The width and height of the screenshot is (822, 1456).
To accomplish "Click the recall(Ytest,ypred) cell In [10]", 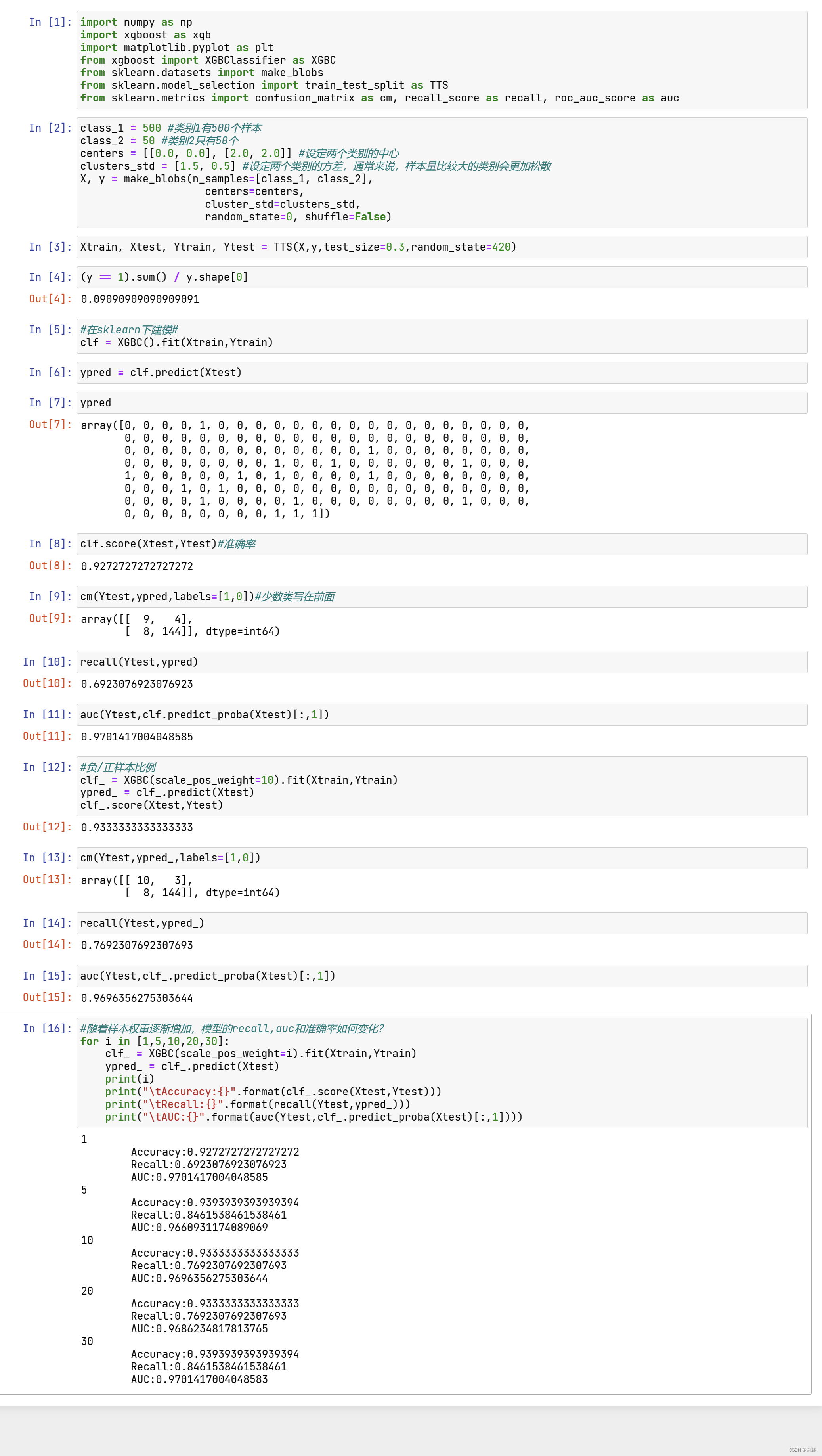I will coord(442,662).
